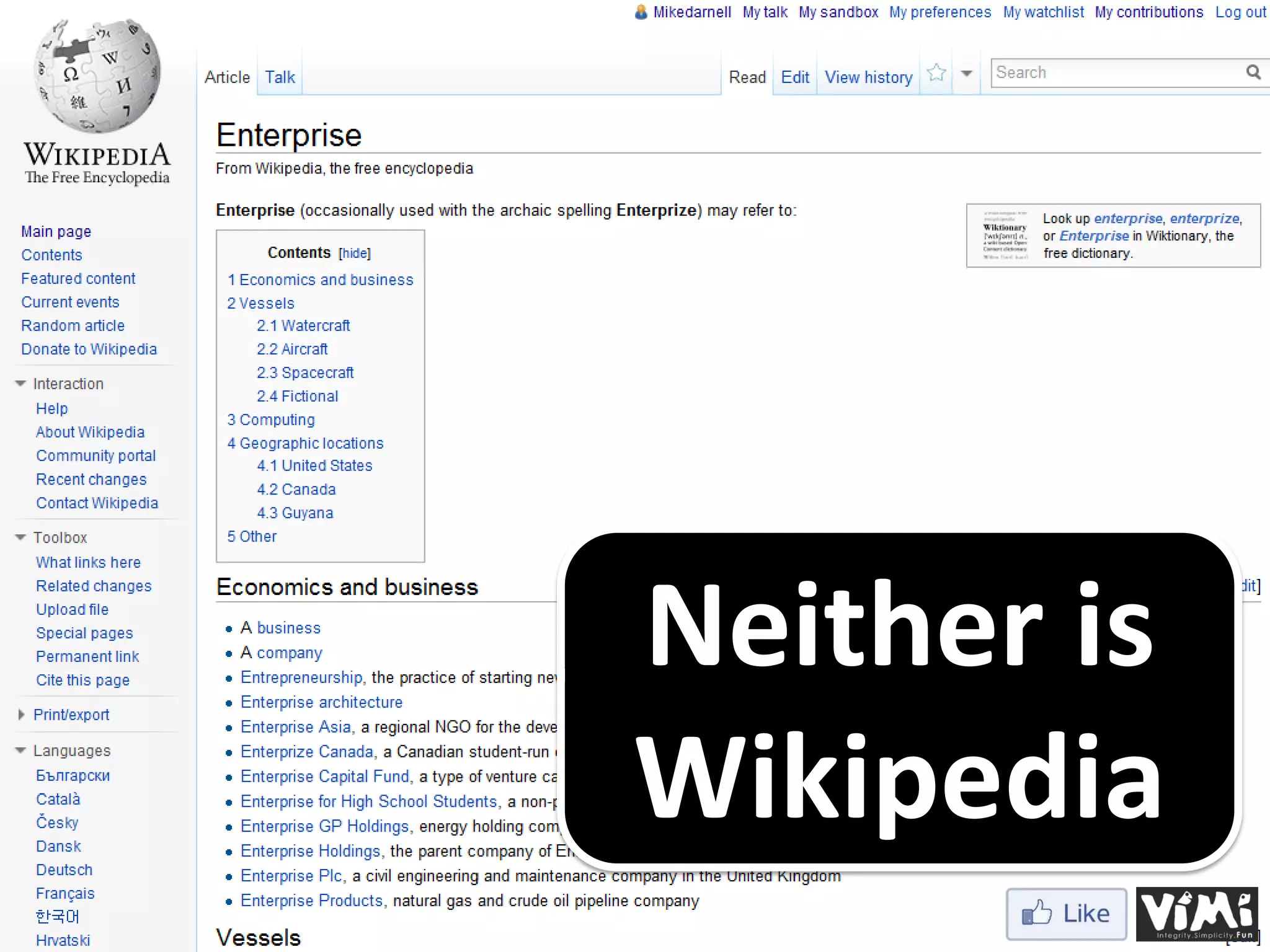Open Wiktionary enterprize entry link
This screenshot has height=952, width=1270.
1204,218
